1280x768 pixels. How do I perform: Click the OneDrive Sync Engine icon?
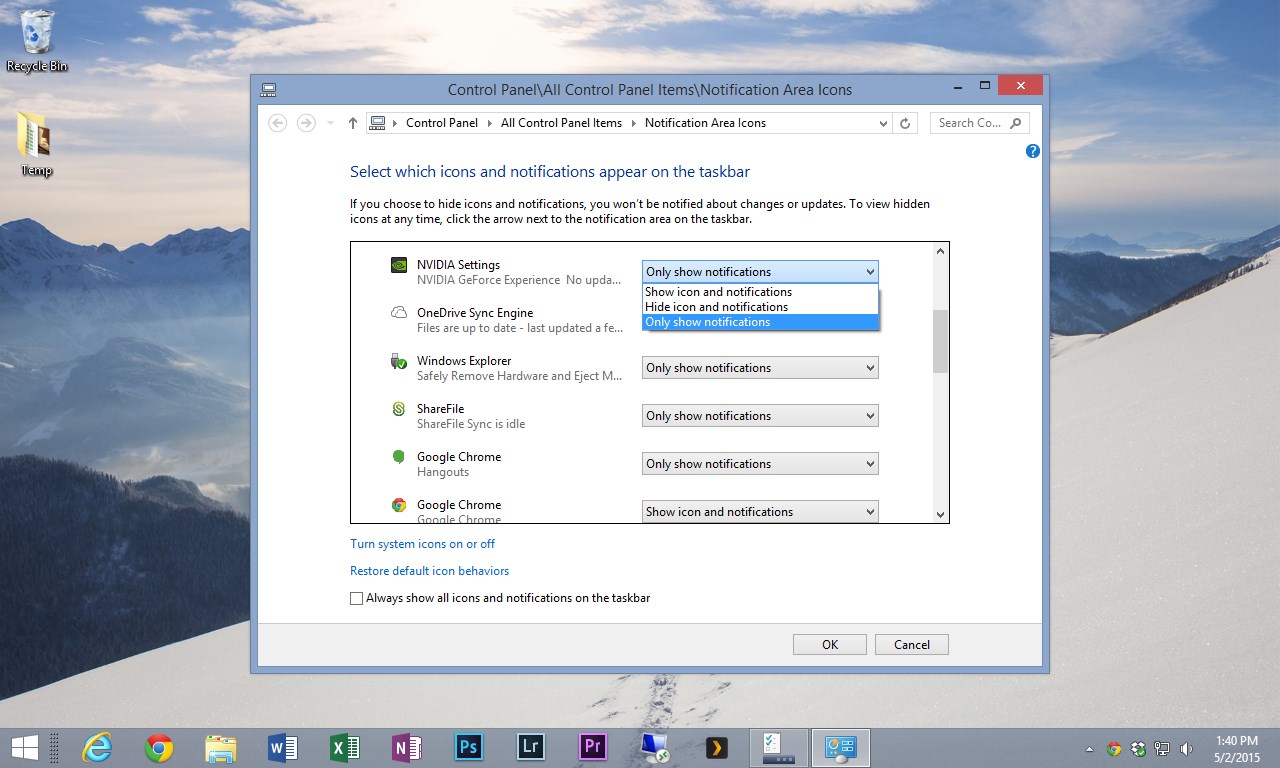398,314
